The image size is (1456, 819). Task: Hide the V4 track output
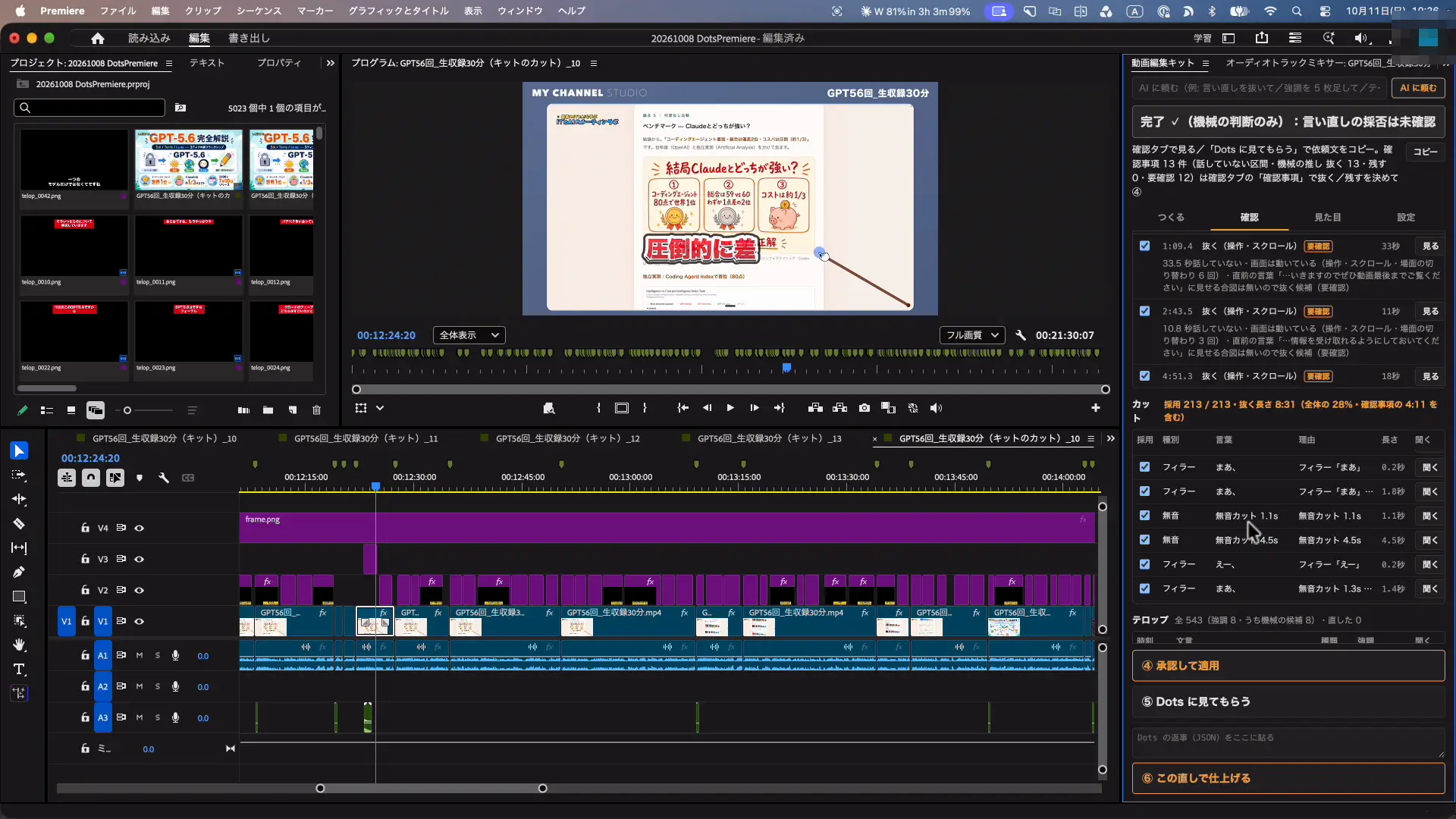(x=140, y=528)
